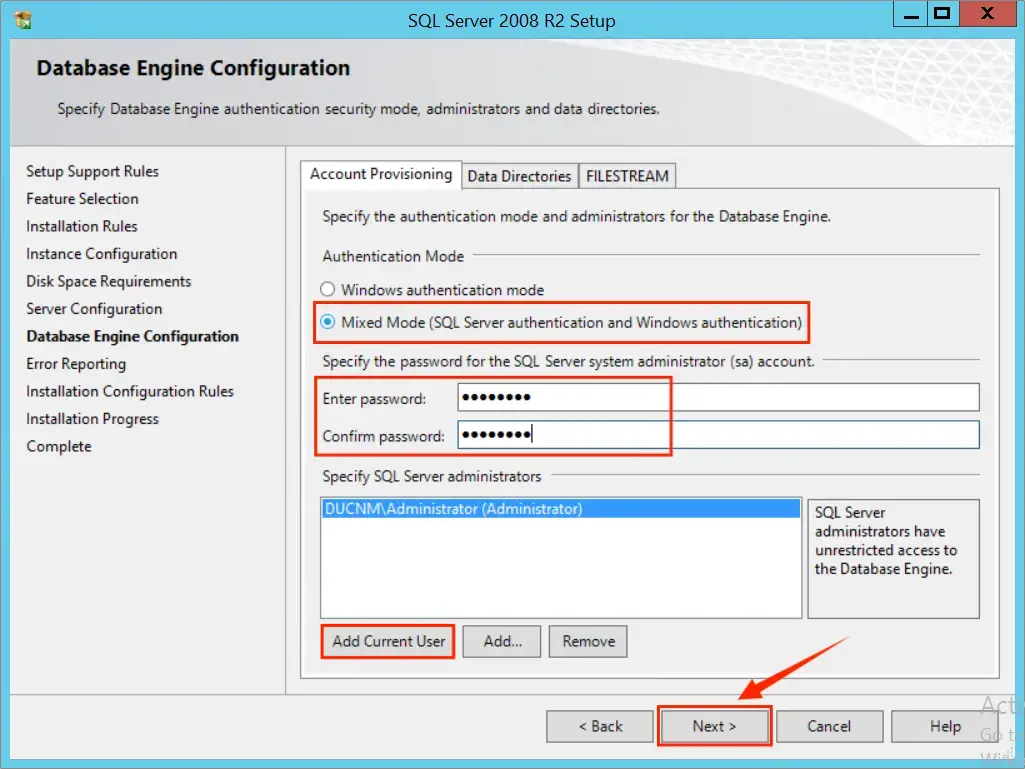
Task: Select Server Configuration in the sidebar
Action: tap(93, 309)
